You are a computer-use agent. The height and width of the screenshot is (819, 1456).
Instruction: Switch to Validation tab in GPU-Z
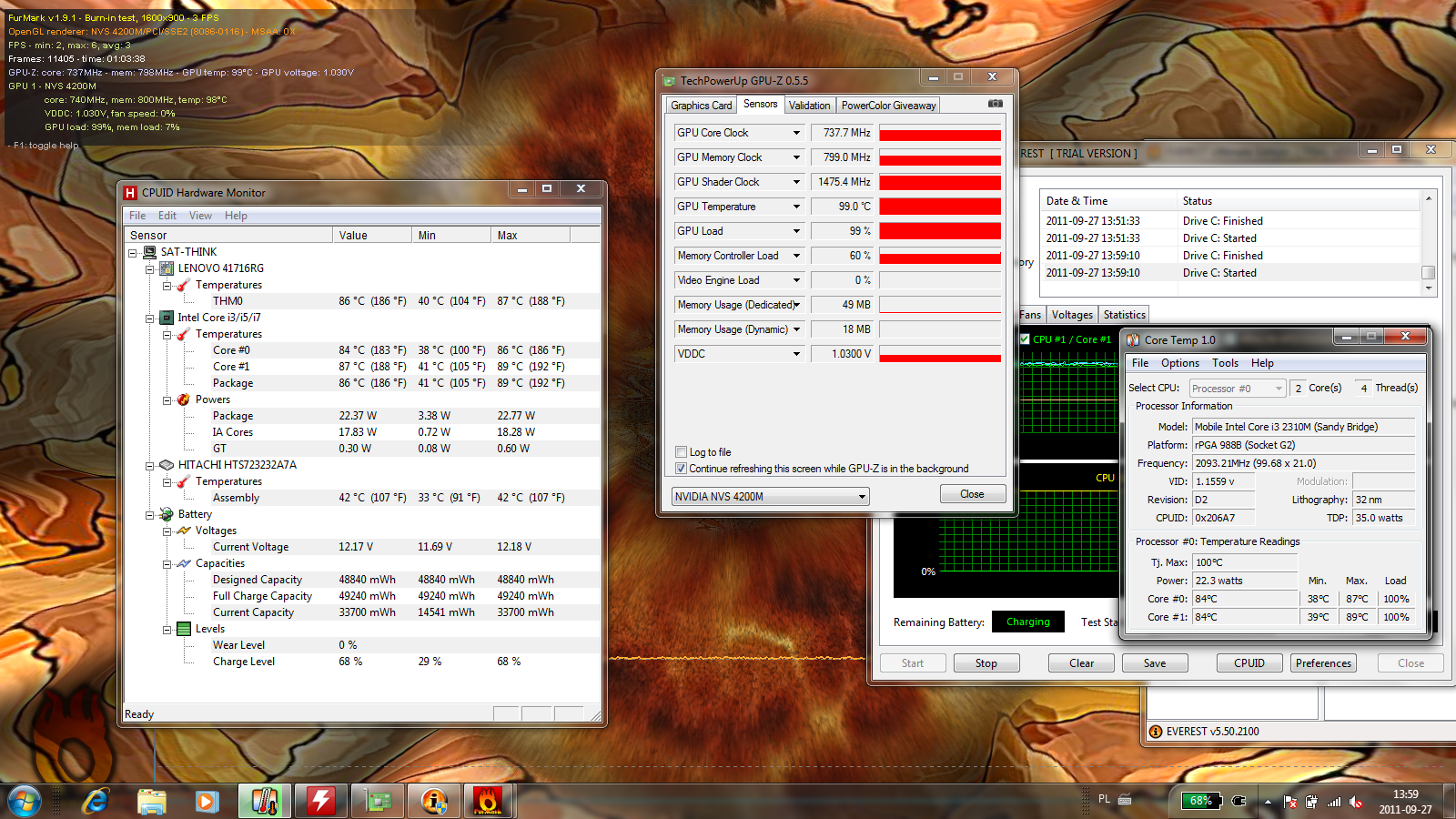[x=809, y=106]
